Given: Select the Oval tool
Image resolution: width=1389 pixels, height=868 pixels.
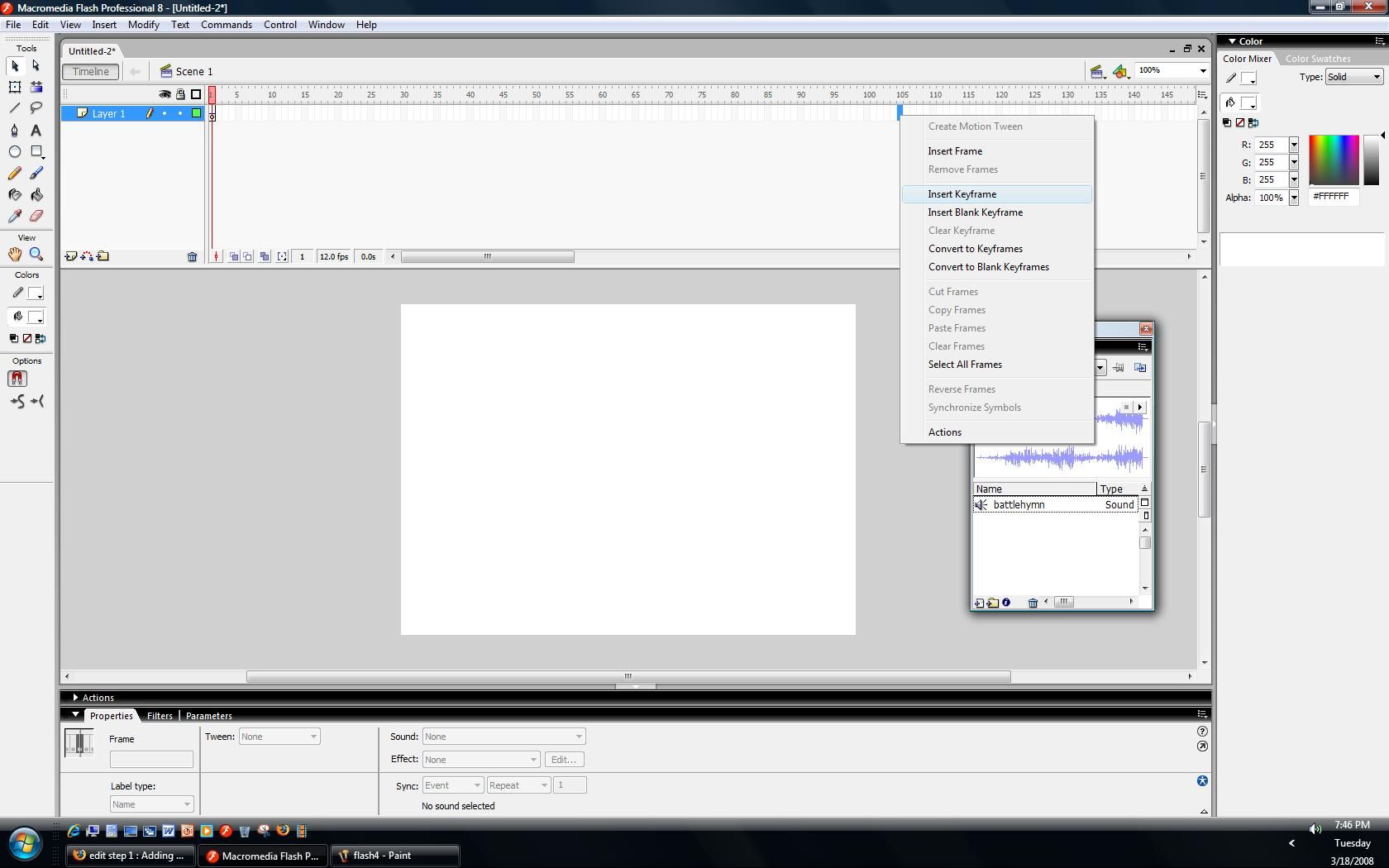Looking at the screenshot, I should click(14, 151).
